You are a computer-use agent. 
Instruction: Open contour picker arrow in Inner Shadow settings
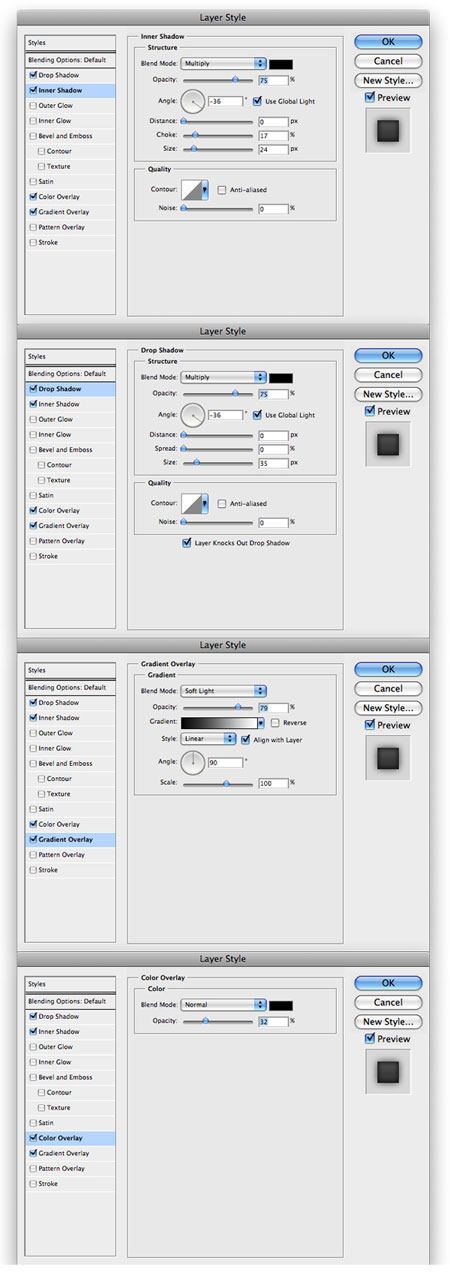[205, 190]
